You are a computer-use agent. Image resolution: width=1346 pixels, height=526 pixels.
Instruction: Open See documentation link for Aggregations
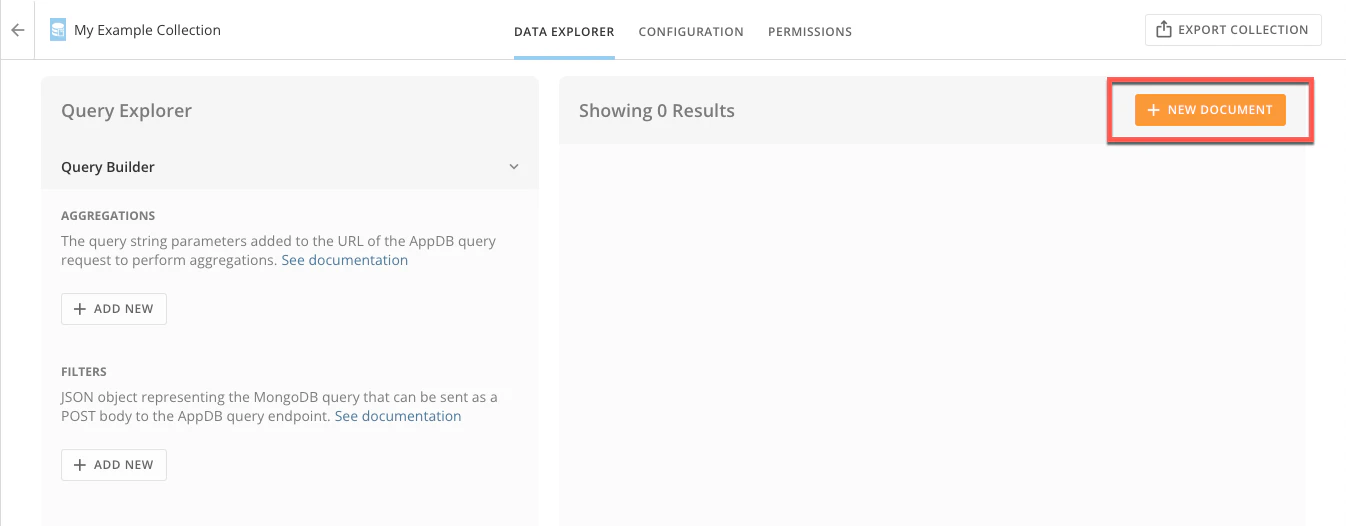click(x=345, y=260)
